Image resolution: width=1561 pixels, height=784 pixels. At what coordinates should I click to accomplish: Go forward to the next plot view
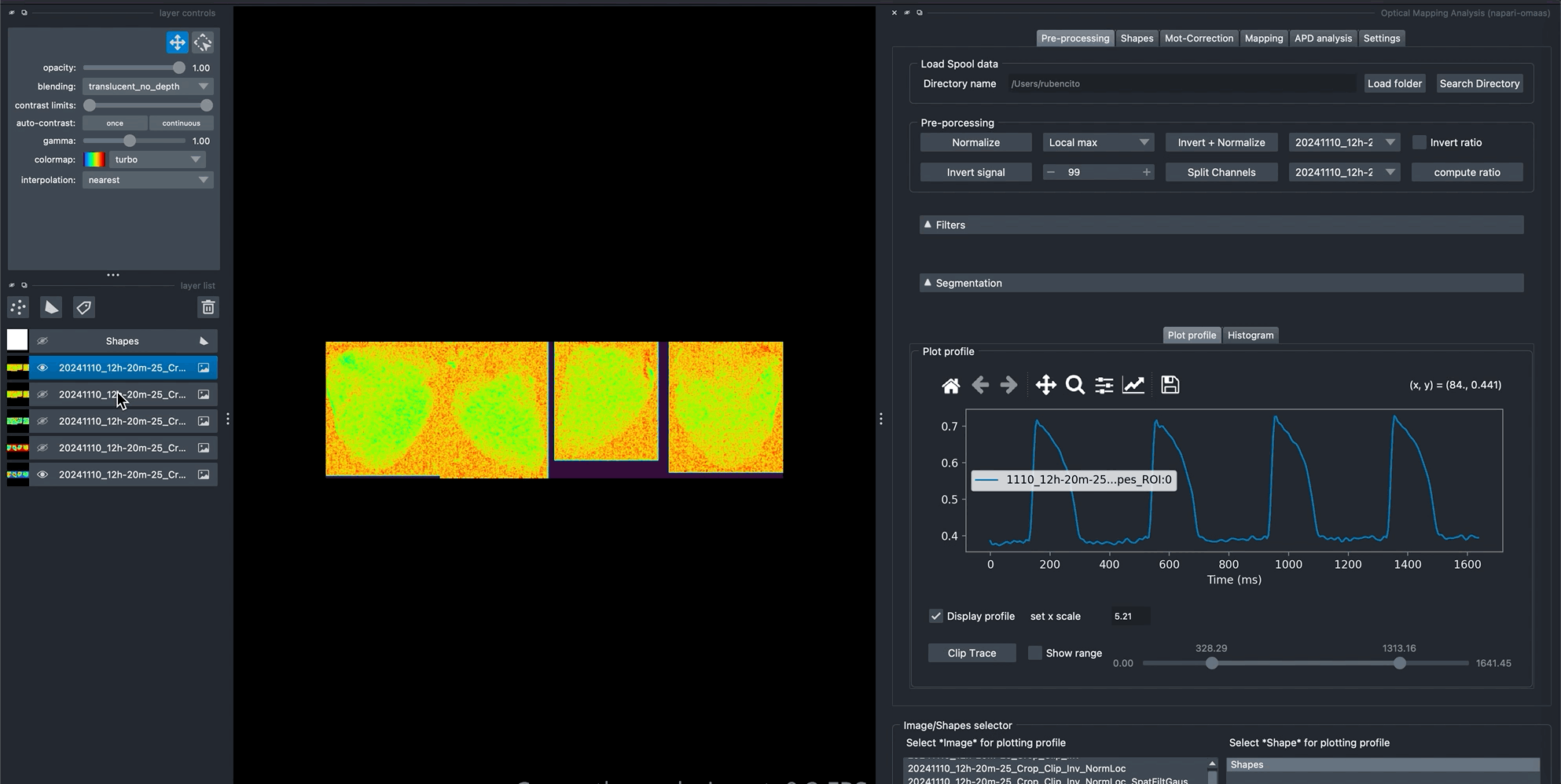(1008, 385)
